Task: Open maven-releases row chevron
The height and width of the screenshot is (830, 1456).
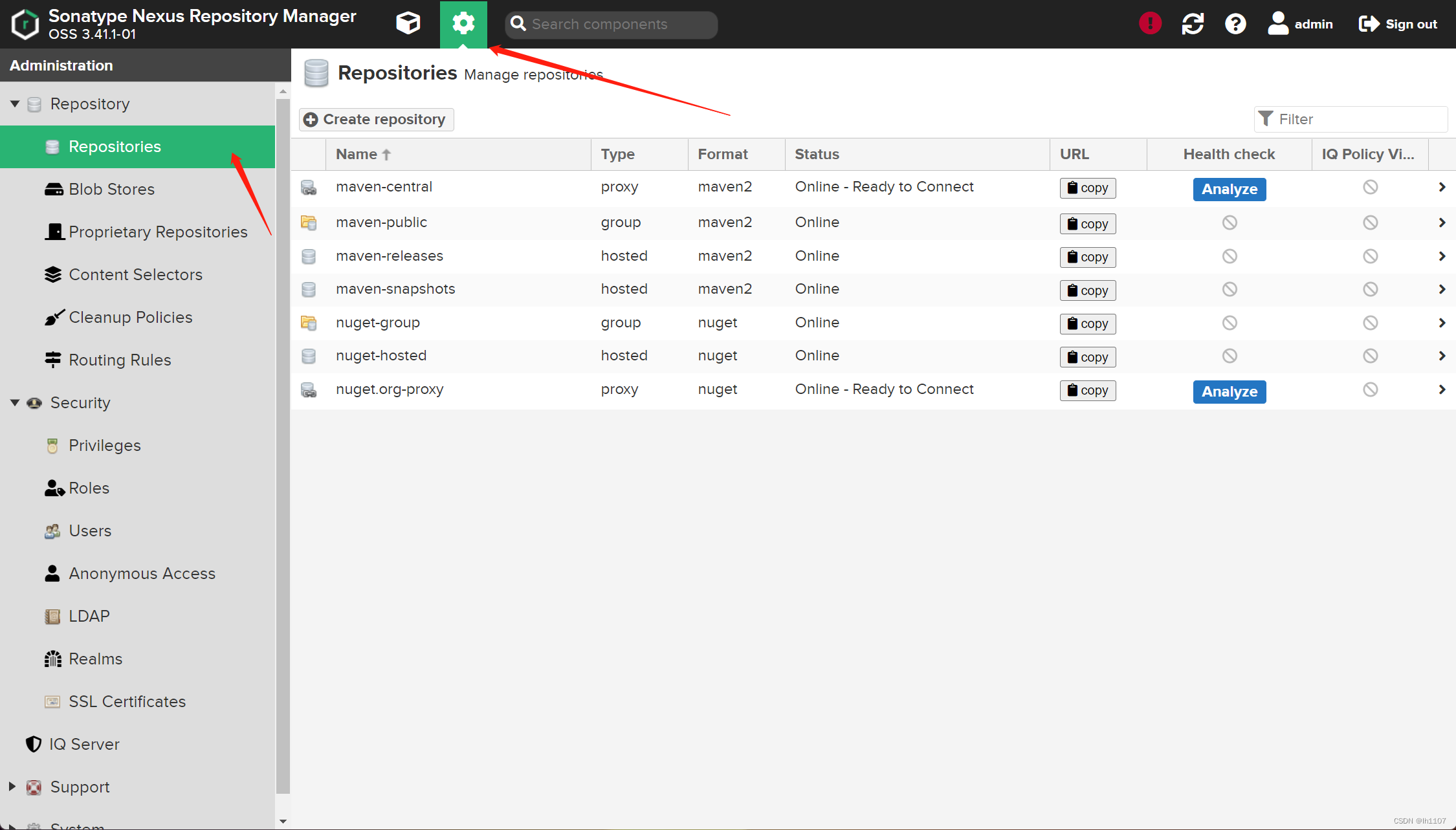Action: [x=1442, y=256]
